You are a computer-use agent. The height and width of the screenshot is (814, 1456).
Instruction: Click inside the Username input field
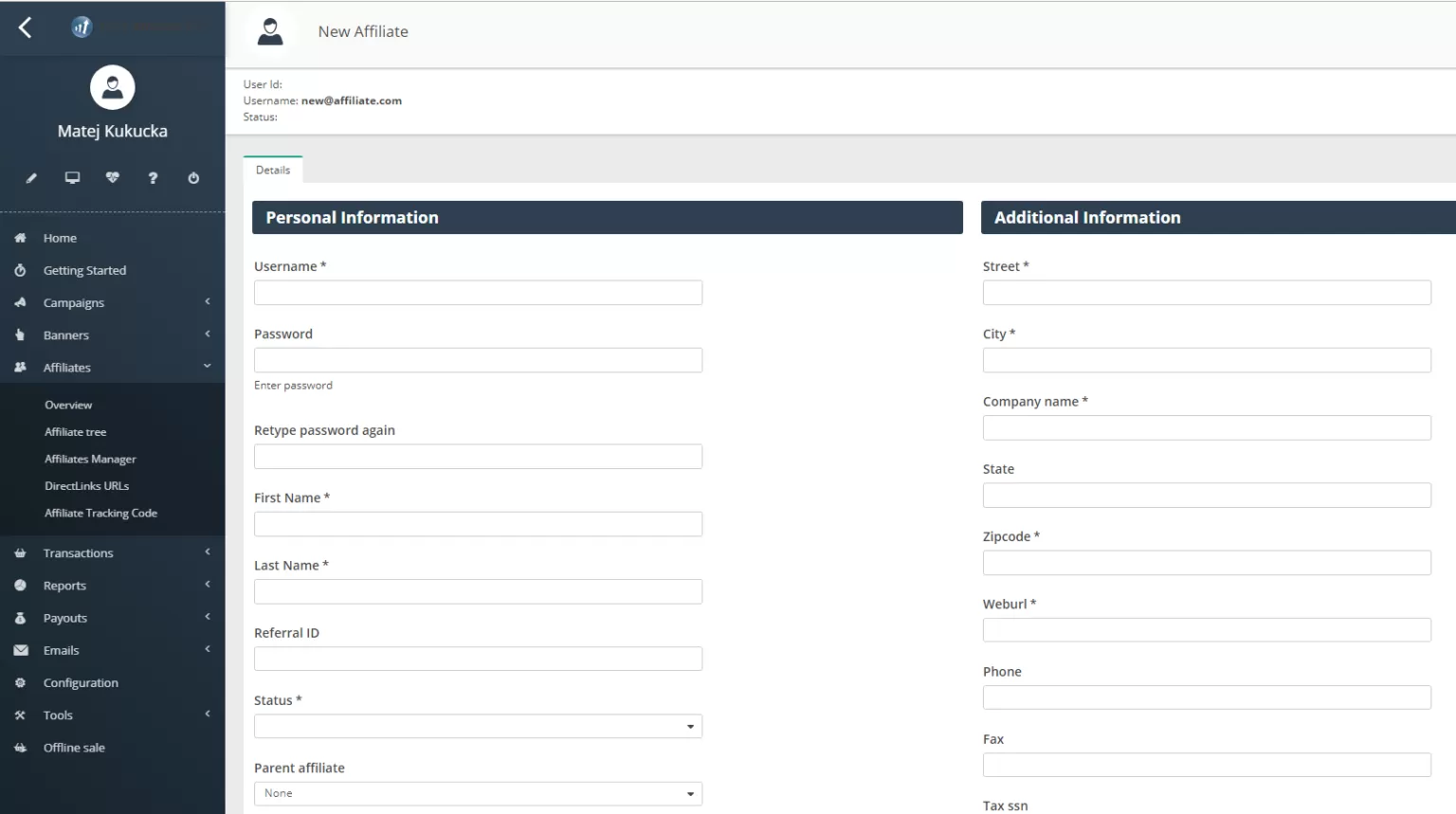[478, 292]
